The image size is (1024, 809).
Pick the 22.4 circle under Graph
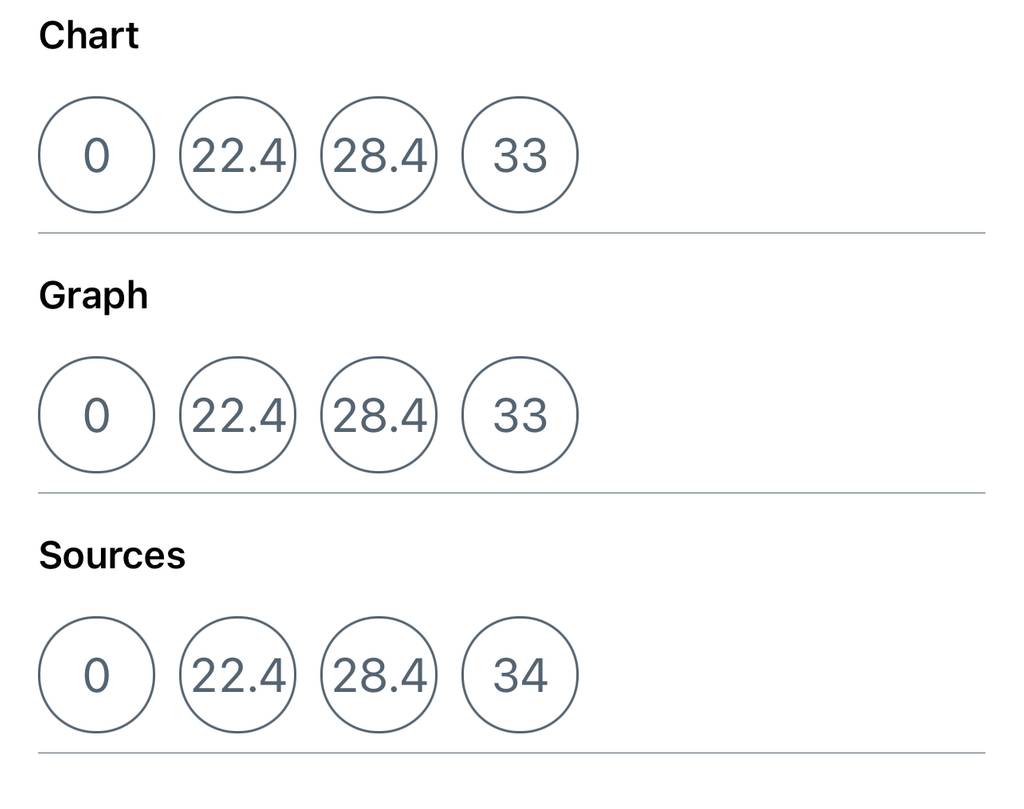238,415
